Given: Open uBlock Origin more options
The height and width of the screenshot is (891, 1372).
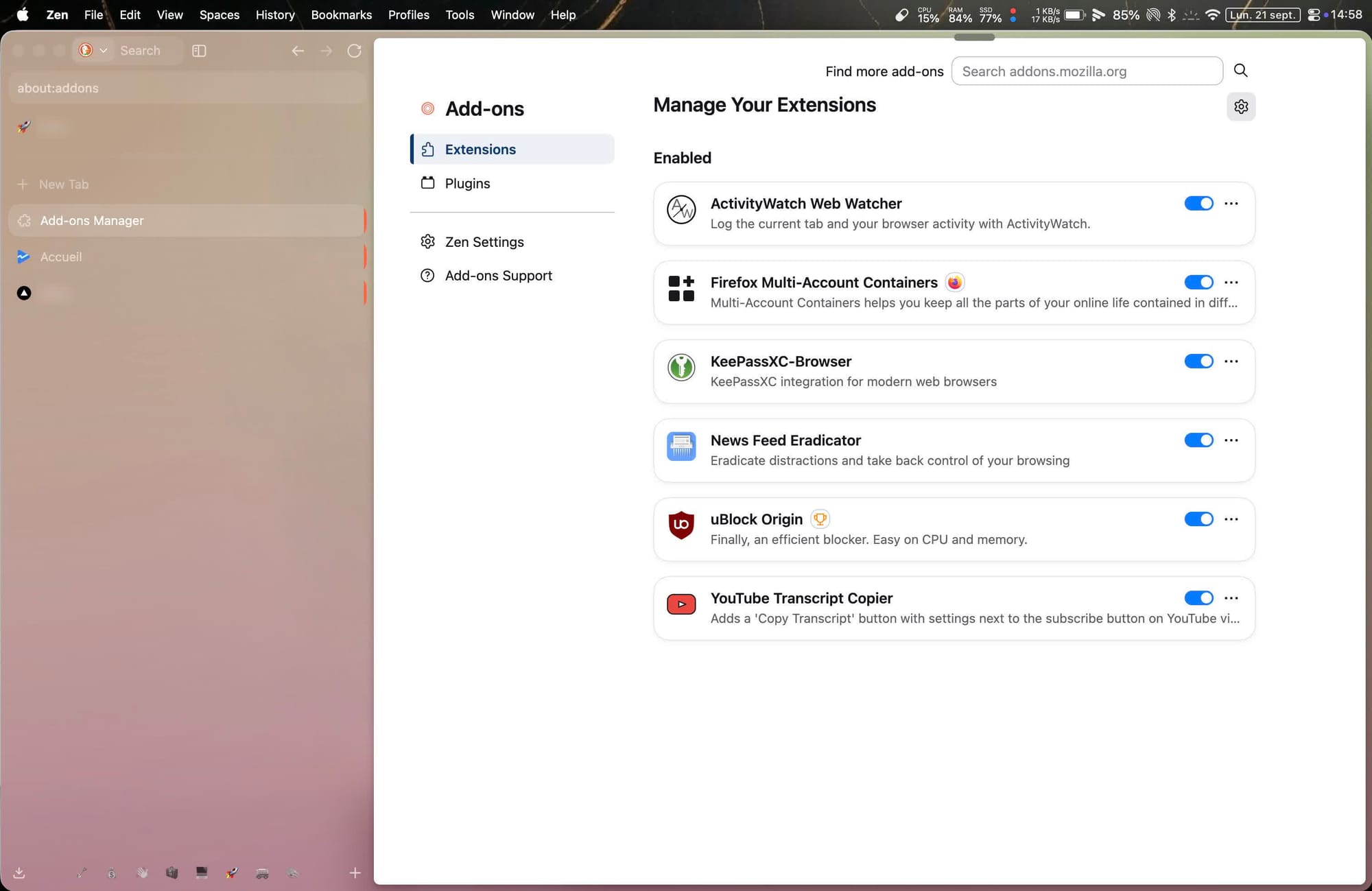Looking at the screenshot, I should click(x=1231, y=519).
